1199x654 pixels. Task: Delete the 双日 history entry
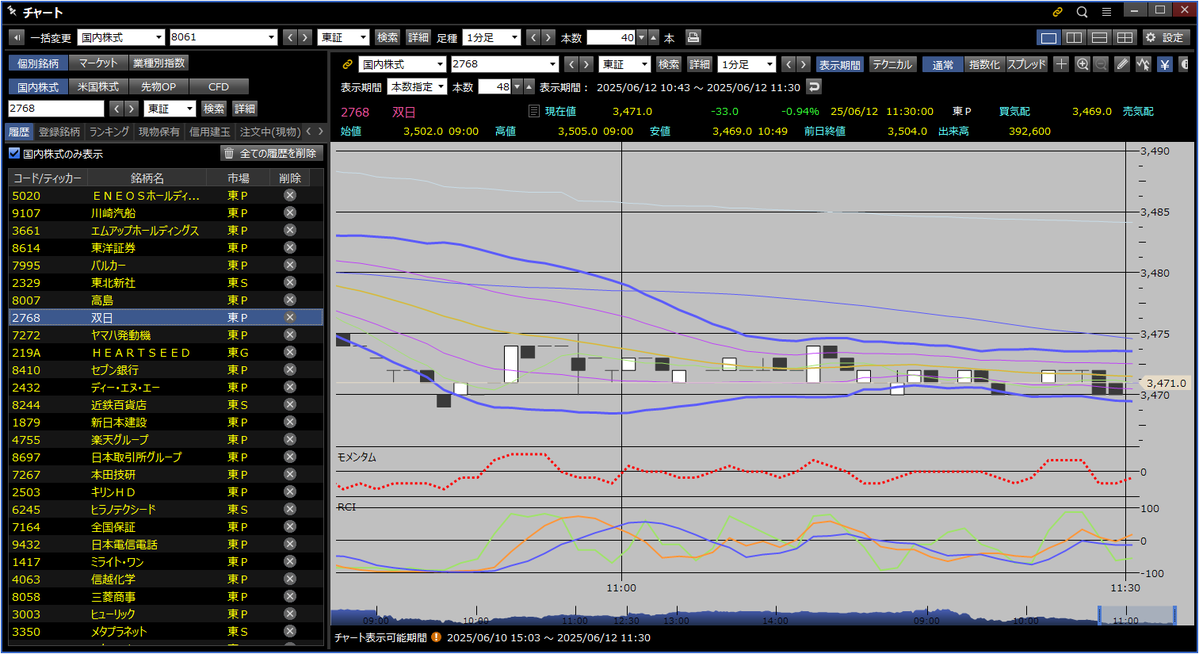[x=290, y=317]
